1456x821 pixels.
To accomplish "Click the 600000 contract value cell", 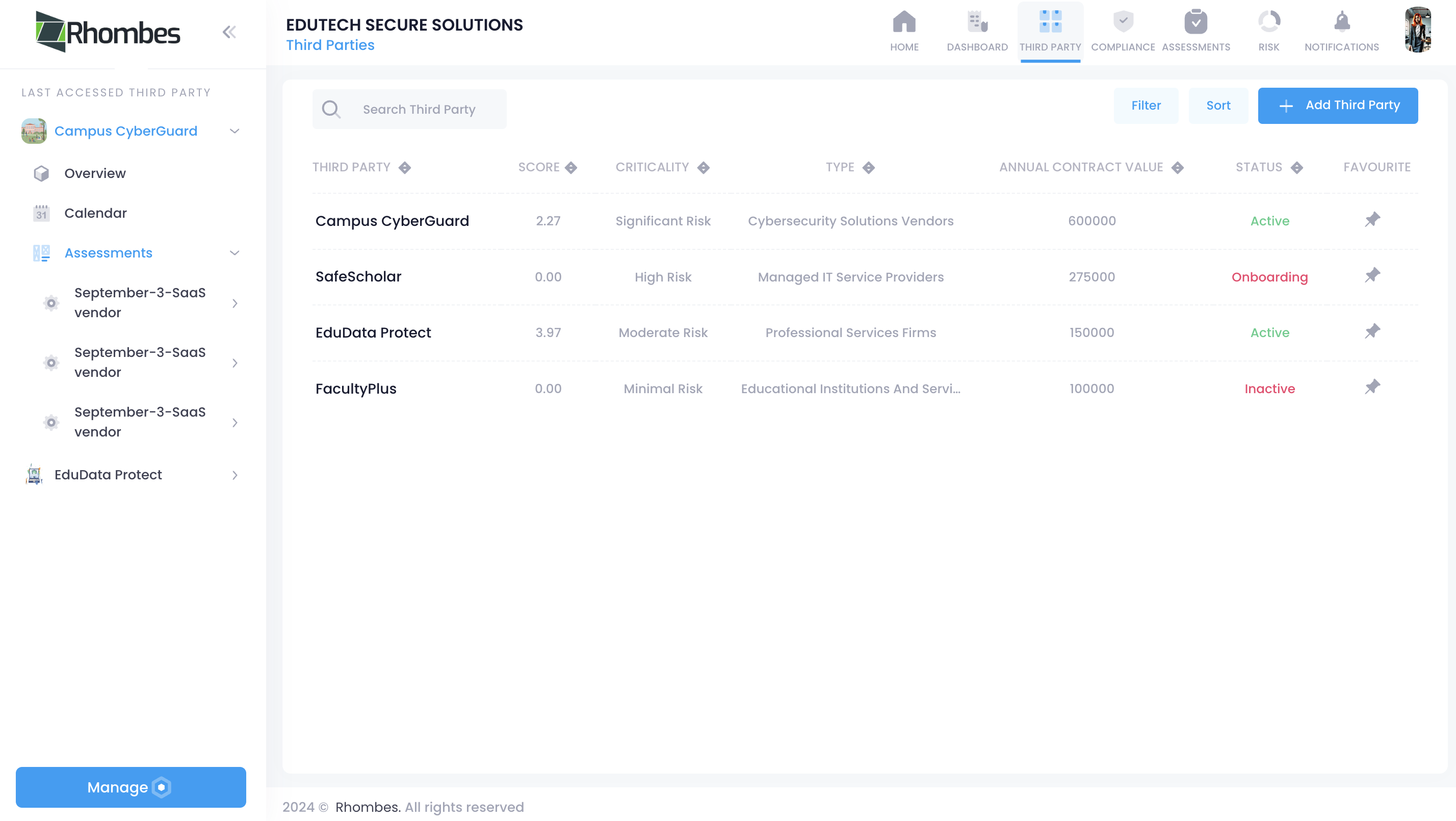I will tap(1091, 221).
